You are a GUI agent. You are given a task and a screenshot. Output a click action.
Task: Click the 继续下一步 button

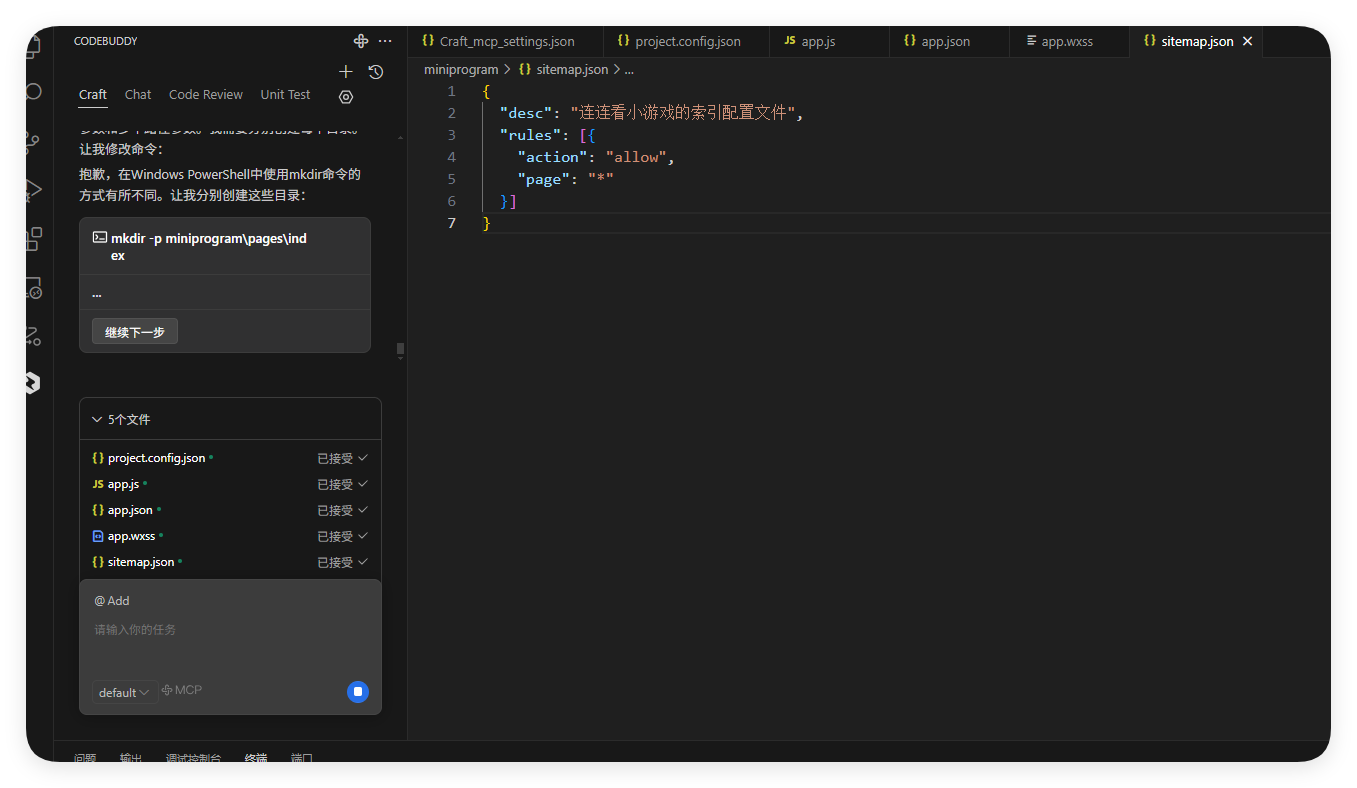pyautogui.click(x=135, y=332)
